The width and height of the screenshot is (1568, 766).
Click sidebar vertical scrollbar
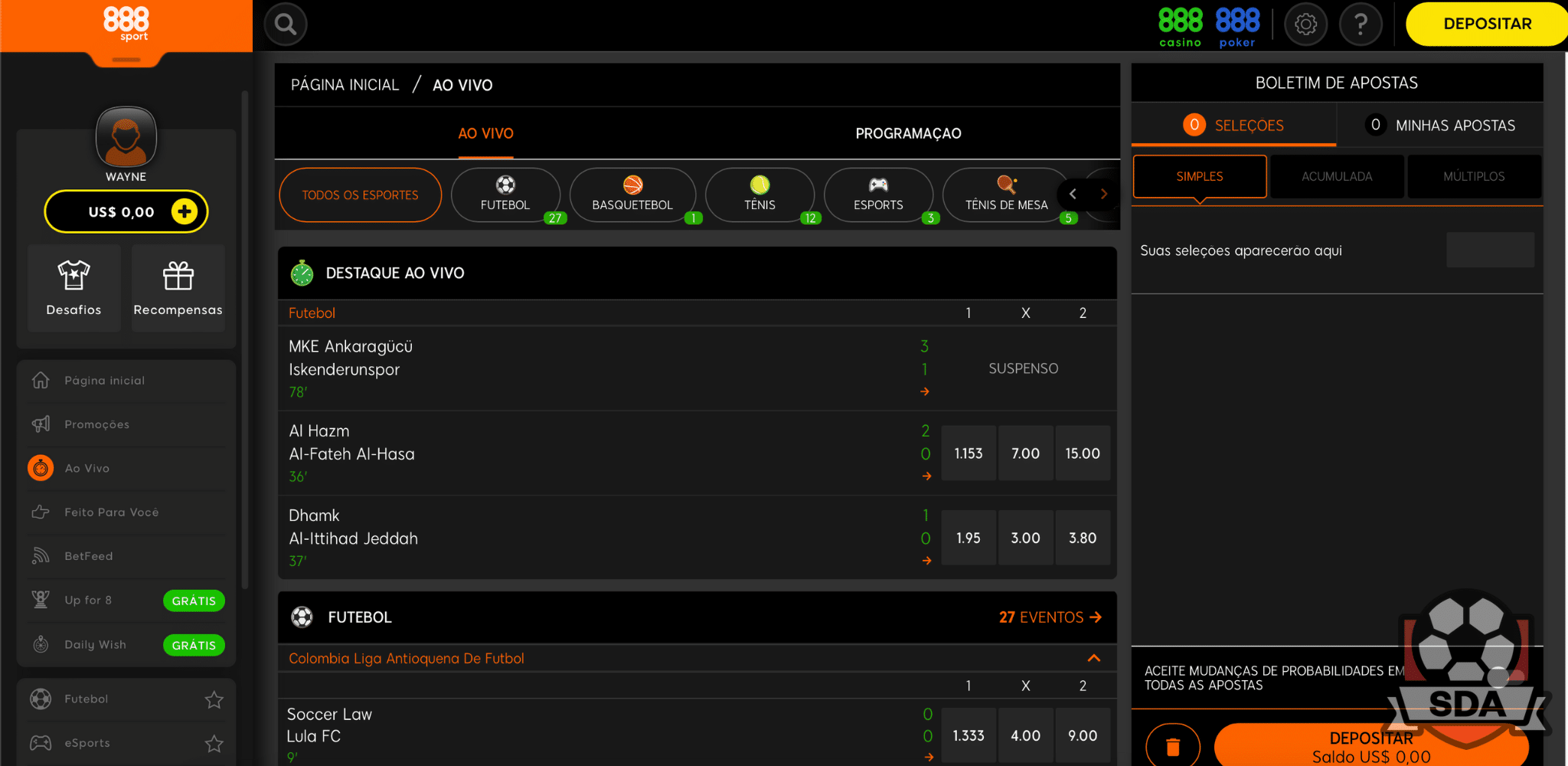(x=245, y=341)
